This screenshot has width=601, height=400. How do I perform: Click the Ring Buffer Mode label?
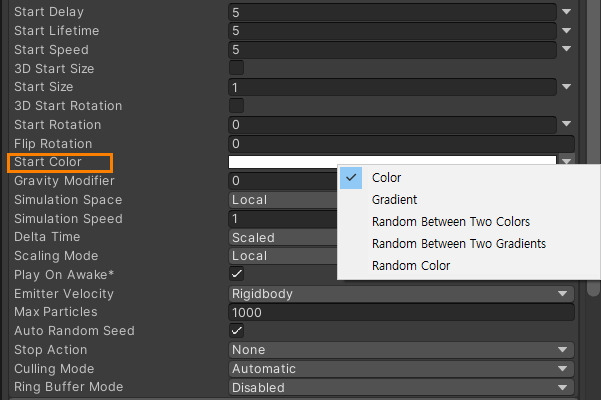click(x=69, y=387)
